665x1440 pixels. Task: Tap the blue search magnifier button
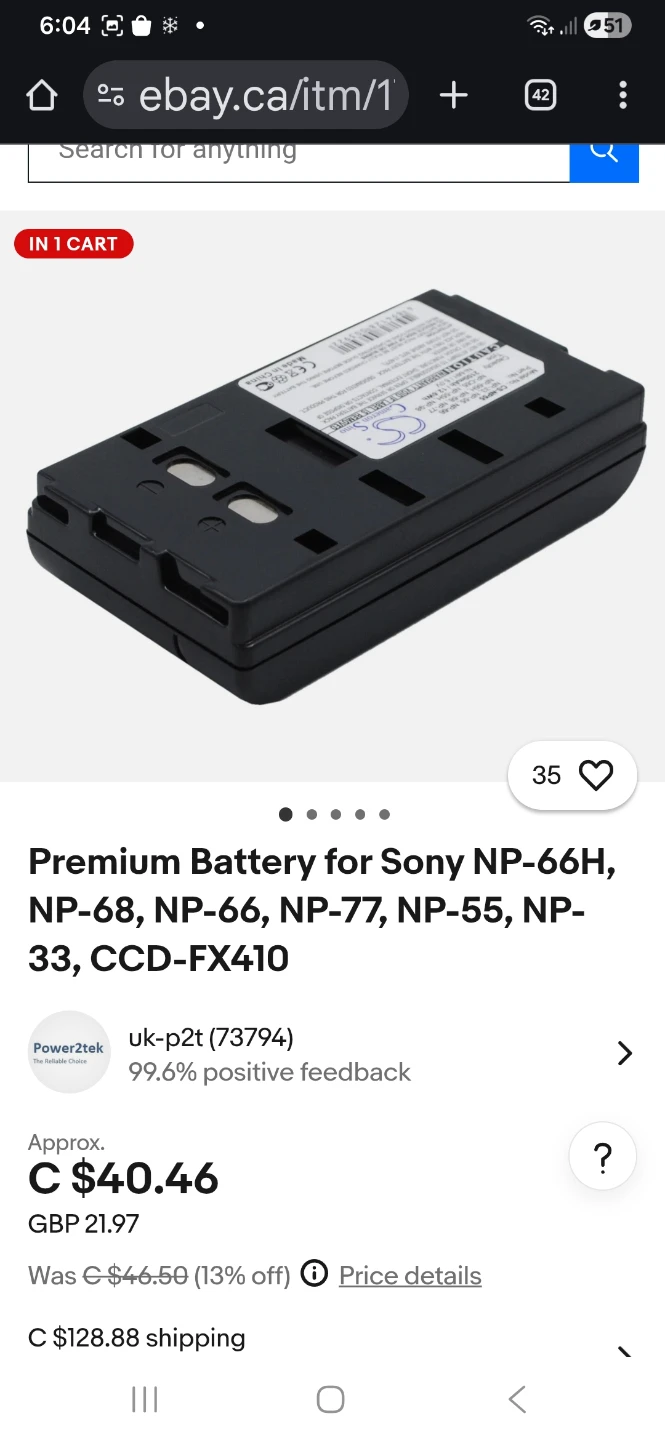tap(604, 162)
